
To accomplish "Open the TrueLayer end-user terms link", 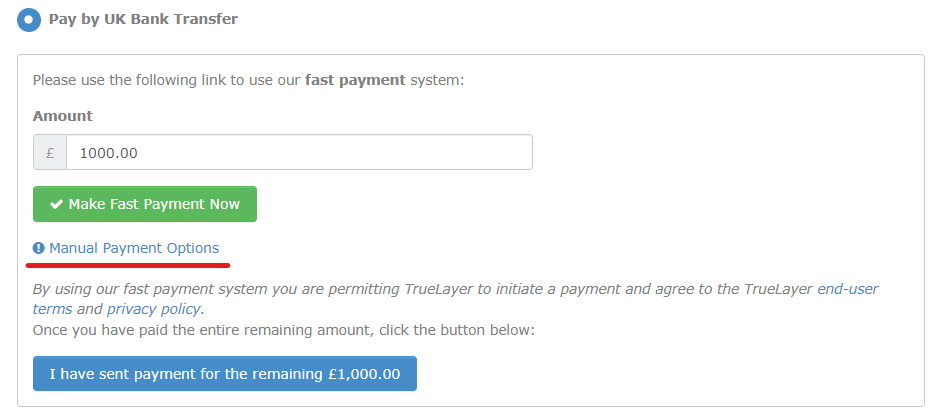I will (x=847, y=289).
